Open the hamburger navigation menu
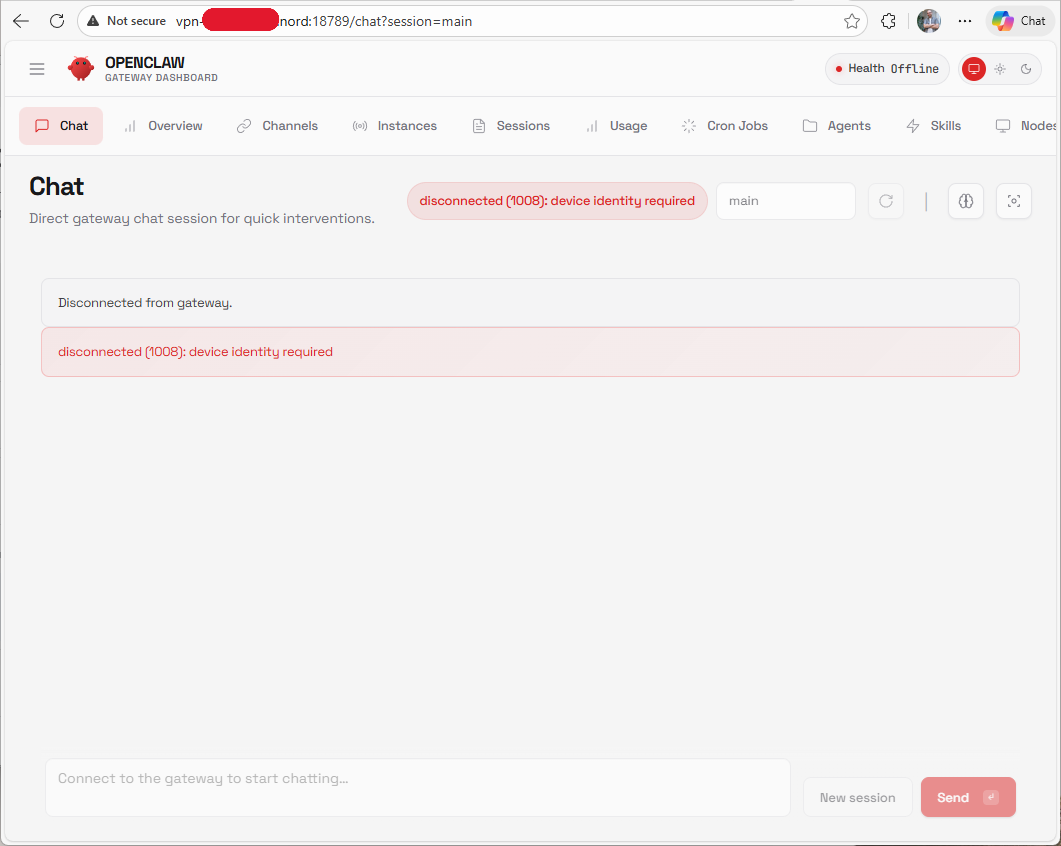Screen dimensions: 1061x846 click(x=37, y=69)
